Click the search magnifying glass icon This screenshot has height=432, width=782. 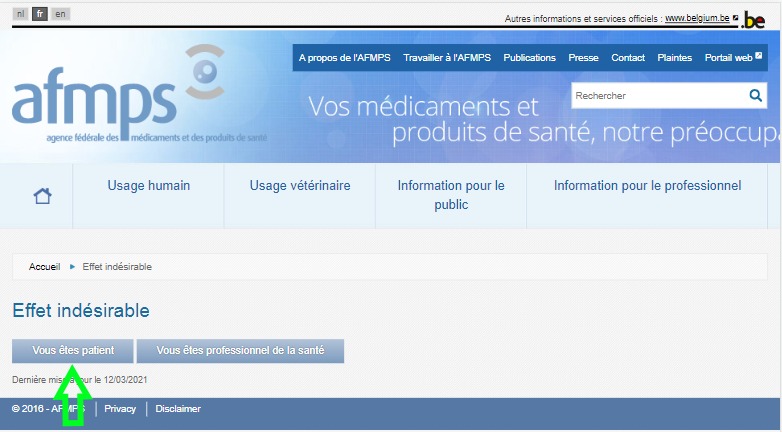(x=756, y=96)
